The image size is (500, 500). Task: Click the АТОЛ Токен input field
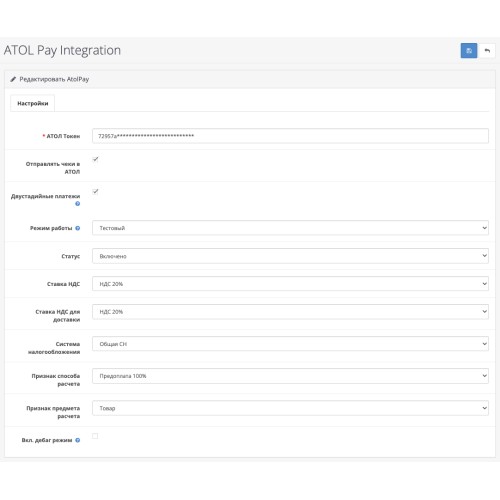pyautogui.click(x=290, y=136)
